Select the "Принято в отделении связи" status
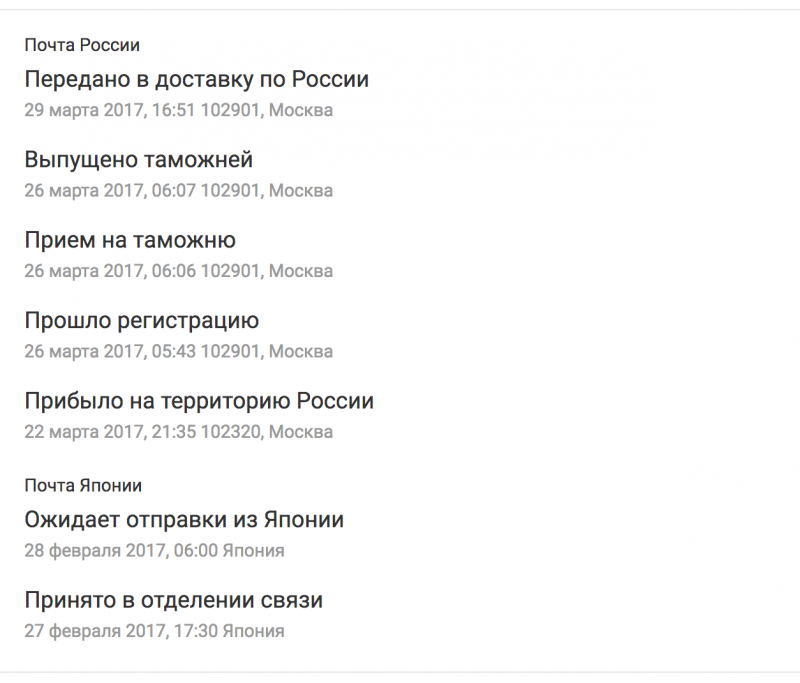The width and height of the screenshot is (800, 683). point(173,600)
